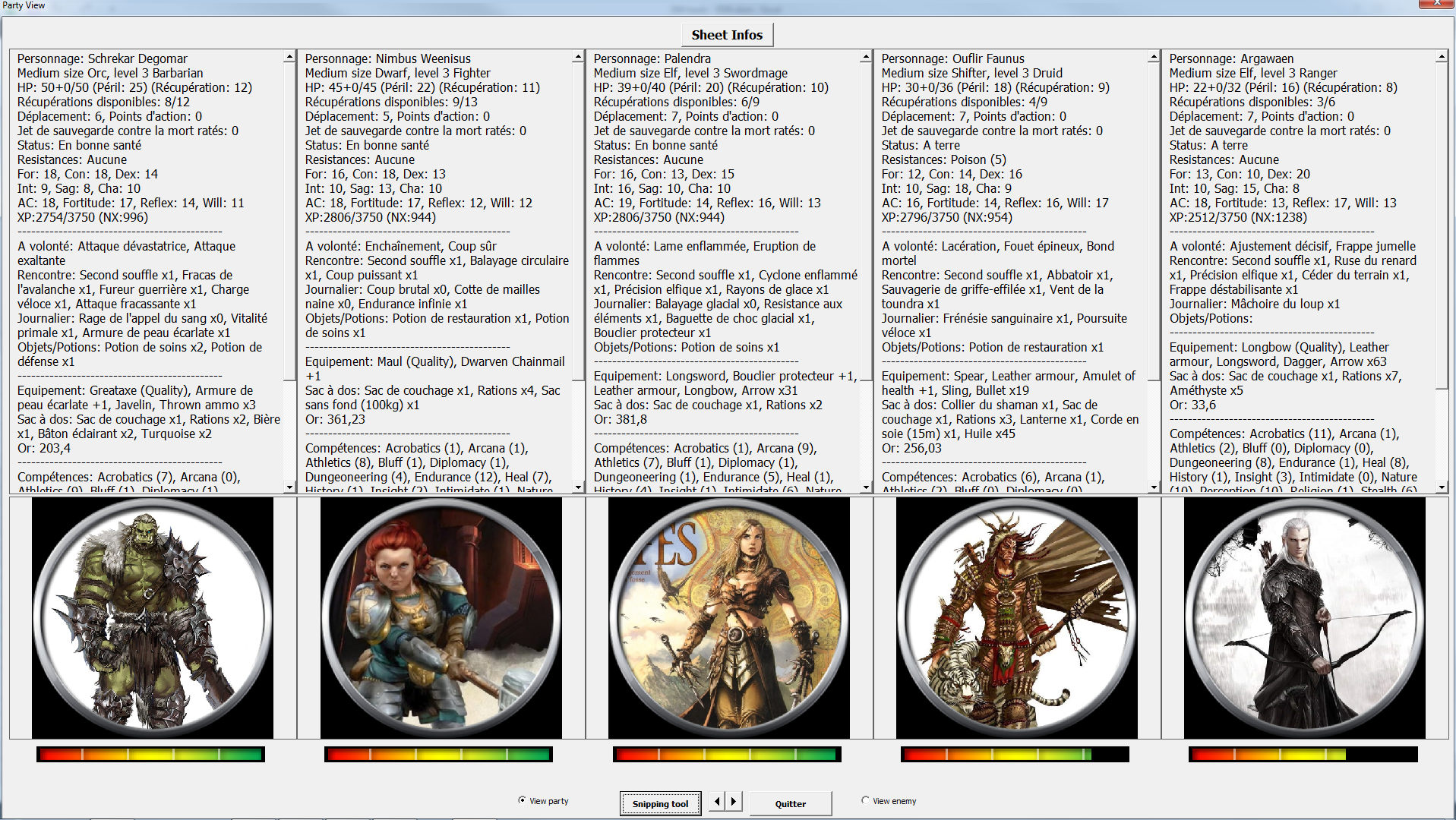Click the elf ranger Argawaen portrait

pyautogui.click(x=1305, y=618)
